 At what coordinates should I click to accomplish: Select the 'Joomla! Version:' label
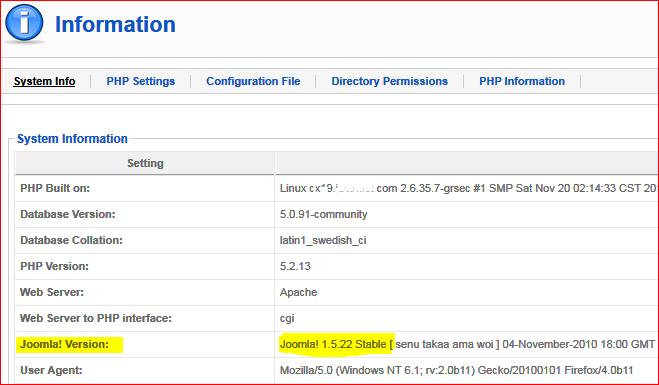pos(64,345)
